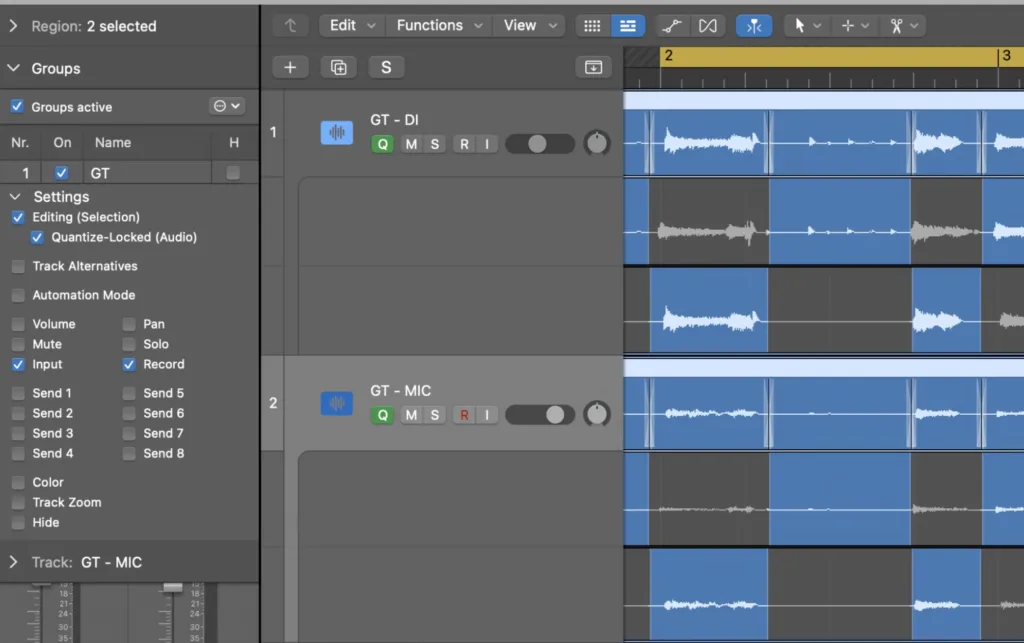Enable Automation Mode checkbox
Image resolution: width=1024 pixels, height=643 pixels.
click(18, 295)
